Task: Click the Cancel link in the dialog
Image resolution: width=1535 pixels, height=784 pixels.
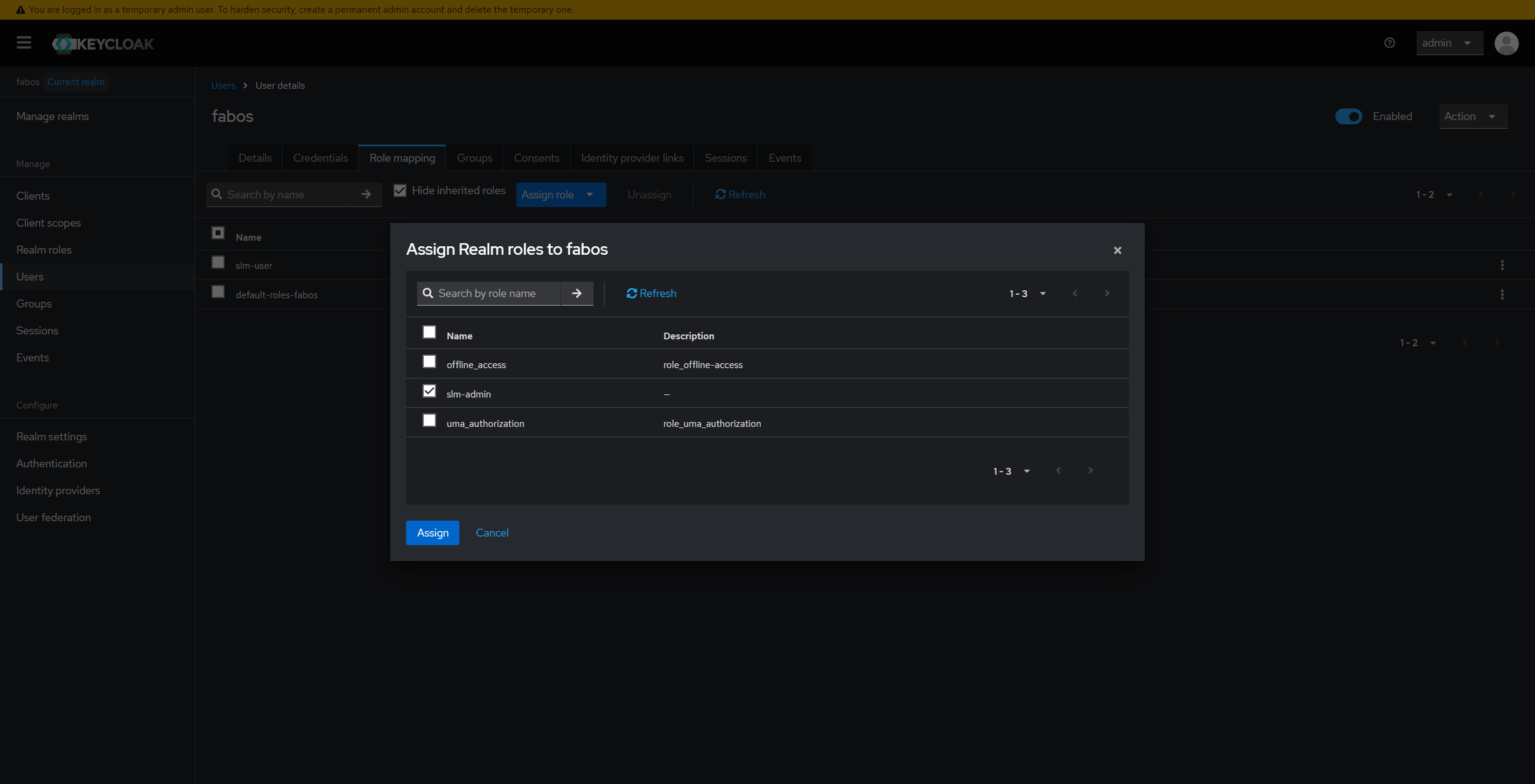Action: [x=491, y=532]
